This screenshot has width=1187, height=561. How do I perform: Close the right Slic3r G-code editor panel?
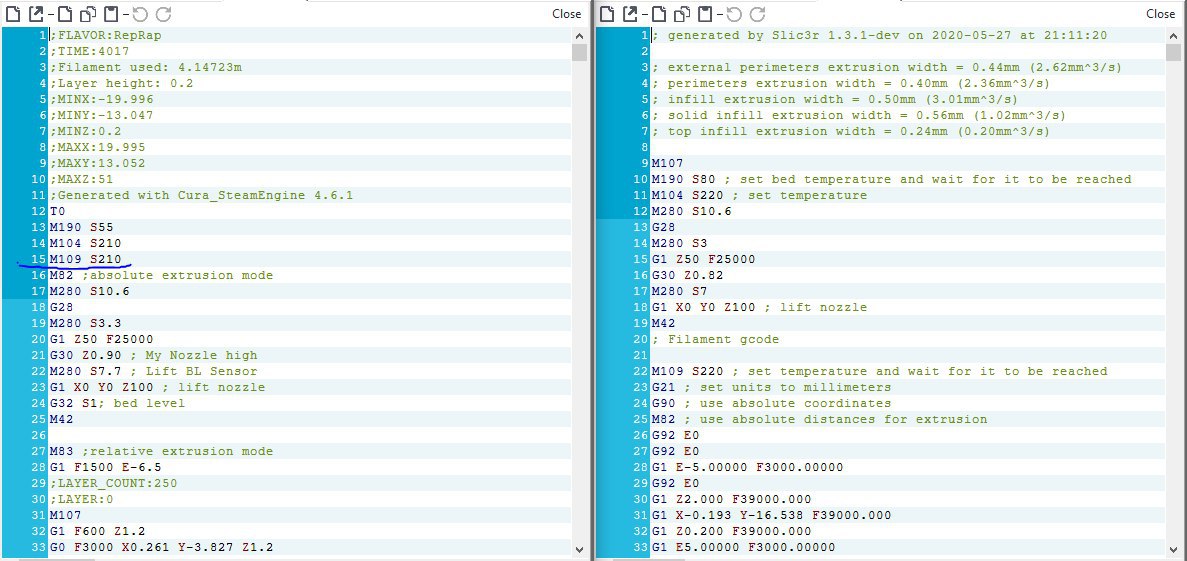point(1161,14)
